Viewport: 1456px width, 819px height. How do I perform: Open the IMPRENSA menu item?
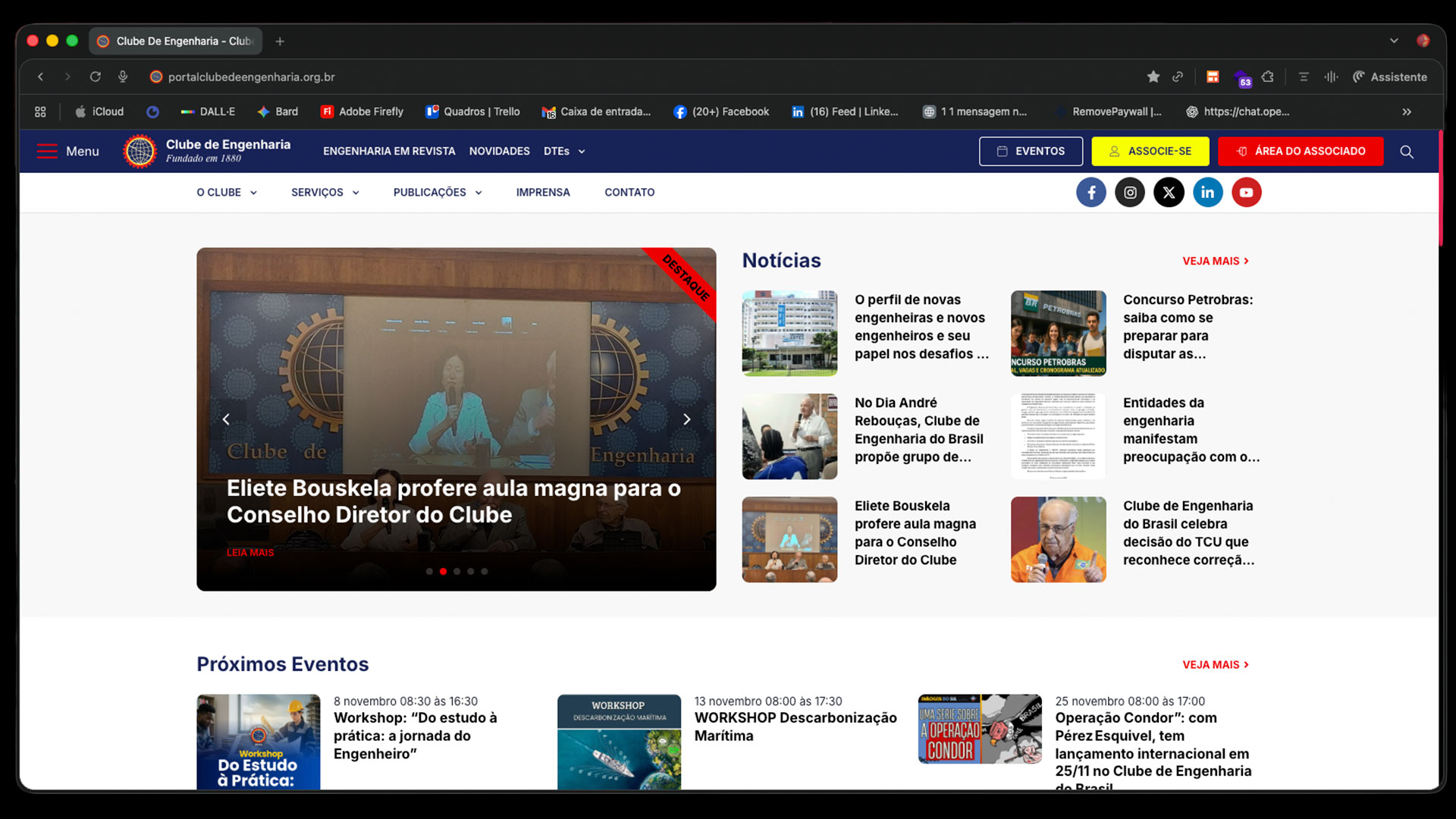(542, 193)
